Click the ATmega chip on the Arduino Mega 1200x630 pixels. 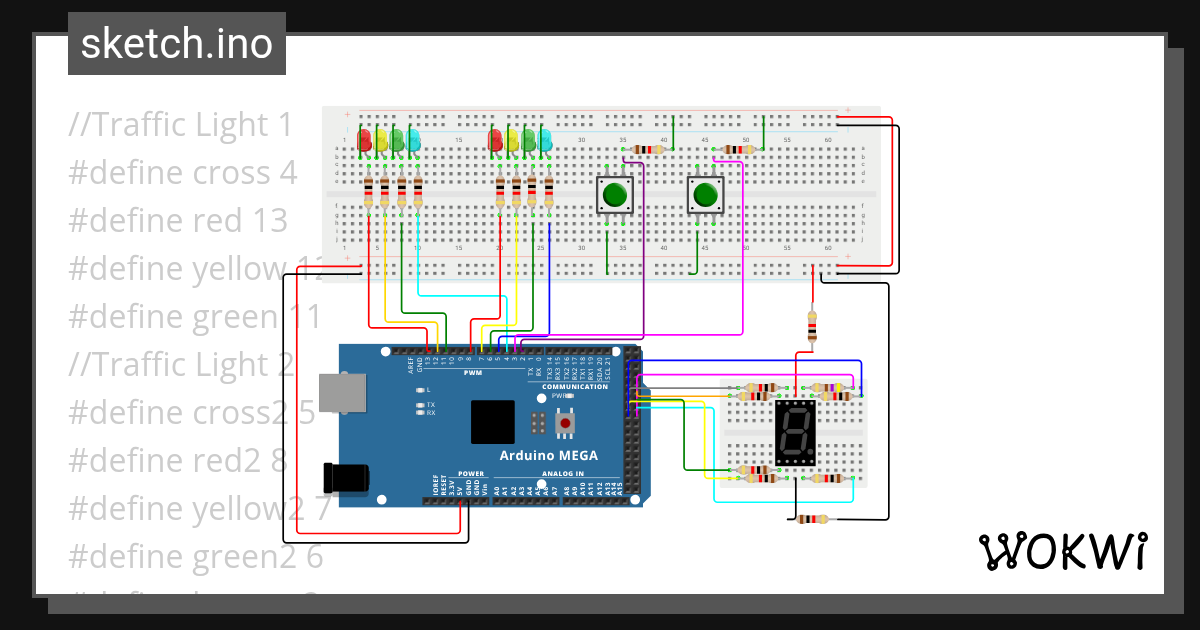point(492,421)
